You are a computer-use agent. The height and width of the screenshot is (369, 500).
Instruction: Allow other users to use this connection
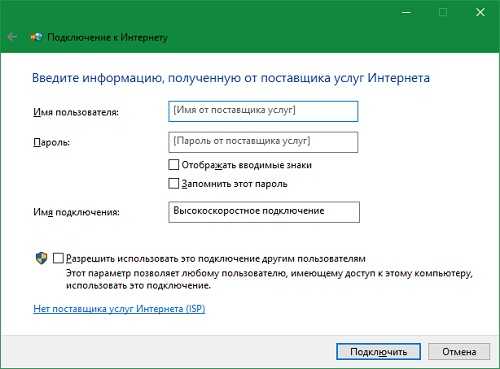coord(58,258)
